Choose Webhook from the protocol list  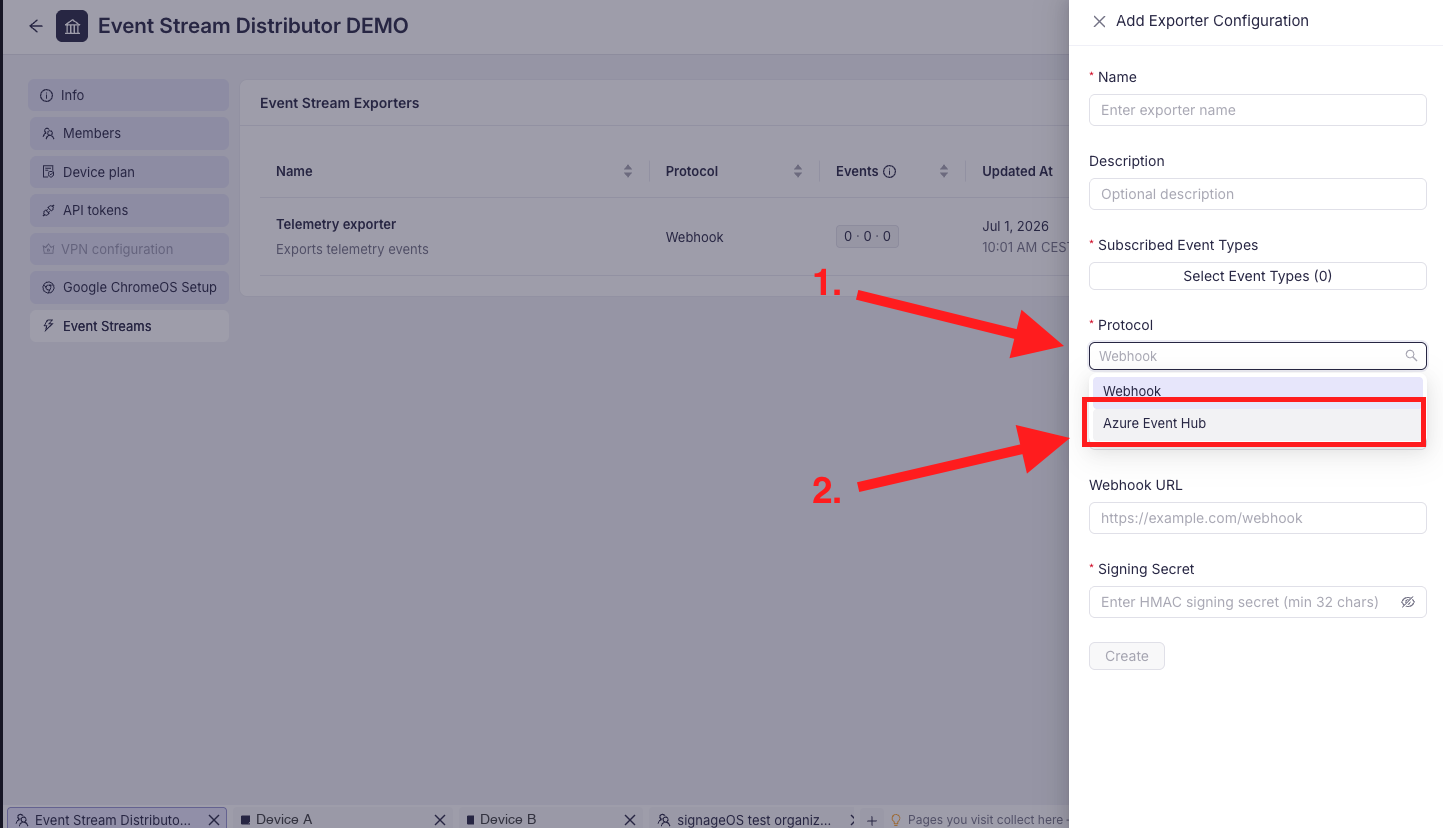(x=1257, y=391)
